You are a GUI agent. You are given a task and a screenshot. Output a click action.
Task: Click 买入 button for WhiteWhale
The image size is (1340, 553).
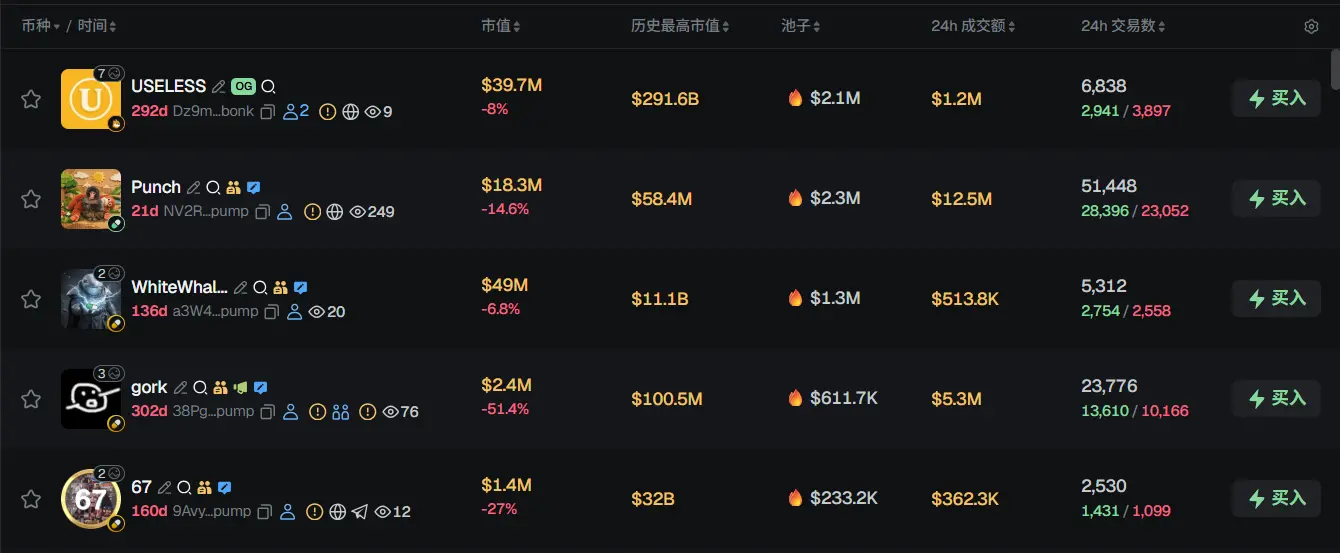pos(1277,298)
